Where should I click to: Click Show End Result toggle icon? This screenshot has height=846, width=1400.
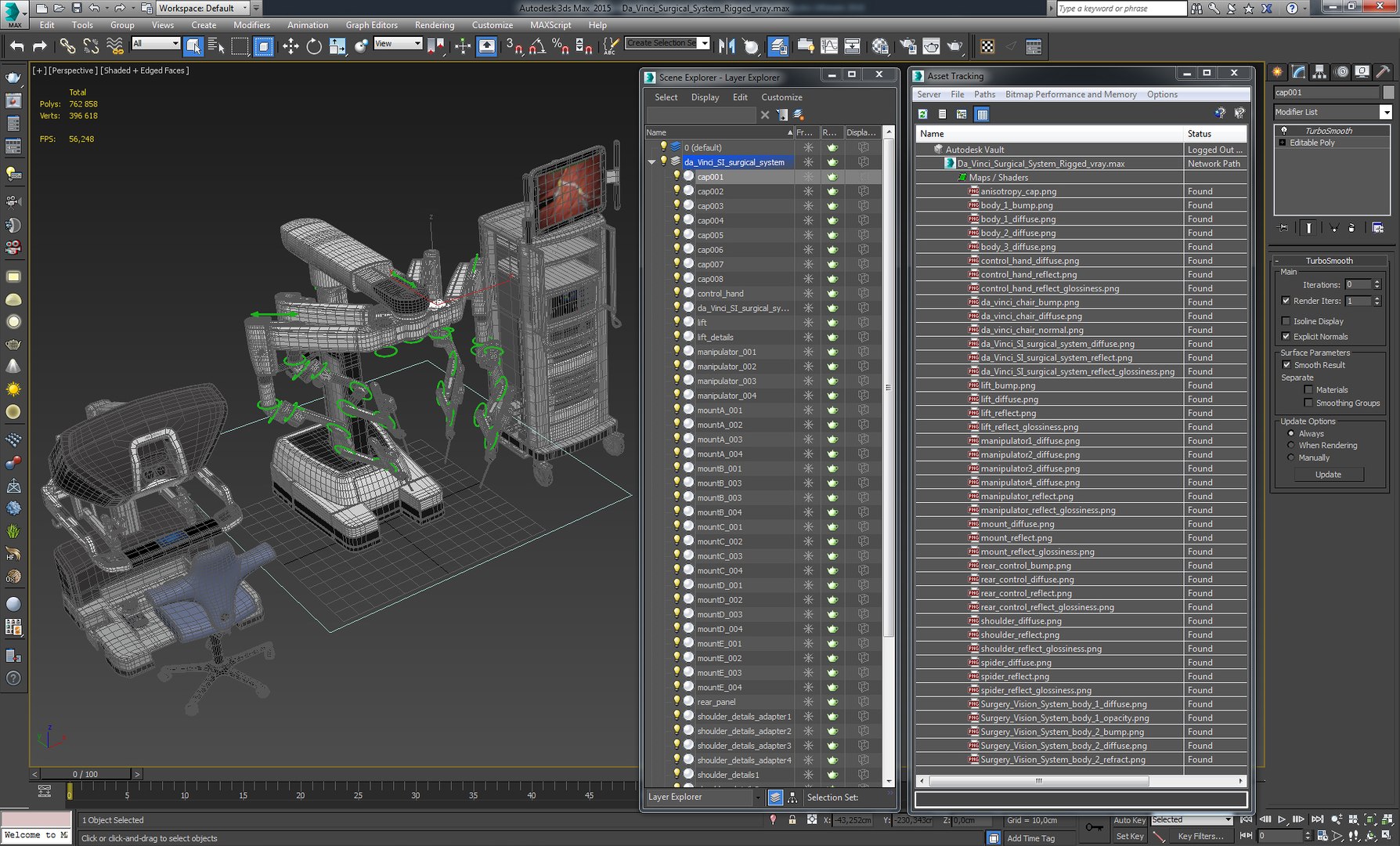click(1308, 227)
